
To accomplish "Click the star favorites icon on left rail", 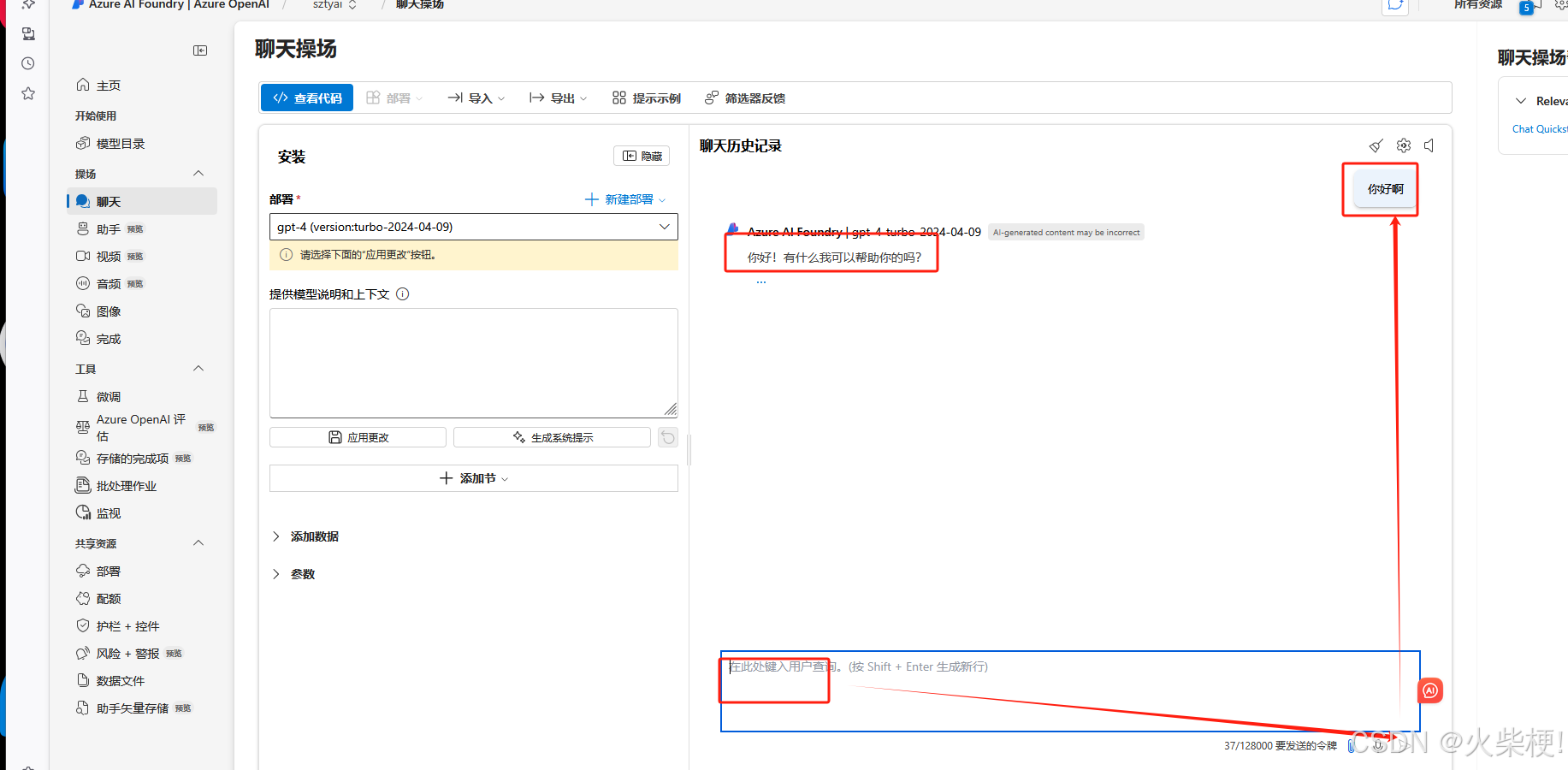I will (28, 93).
